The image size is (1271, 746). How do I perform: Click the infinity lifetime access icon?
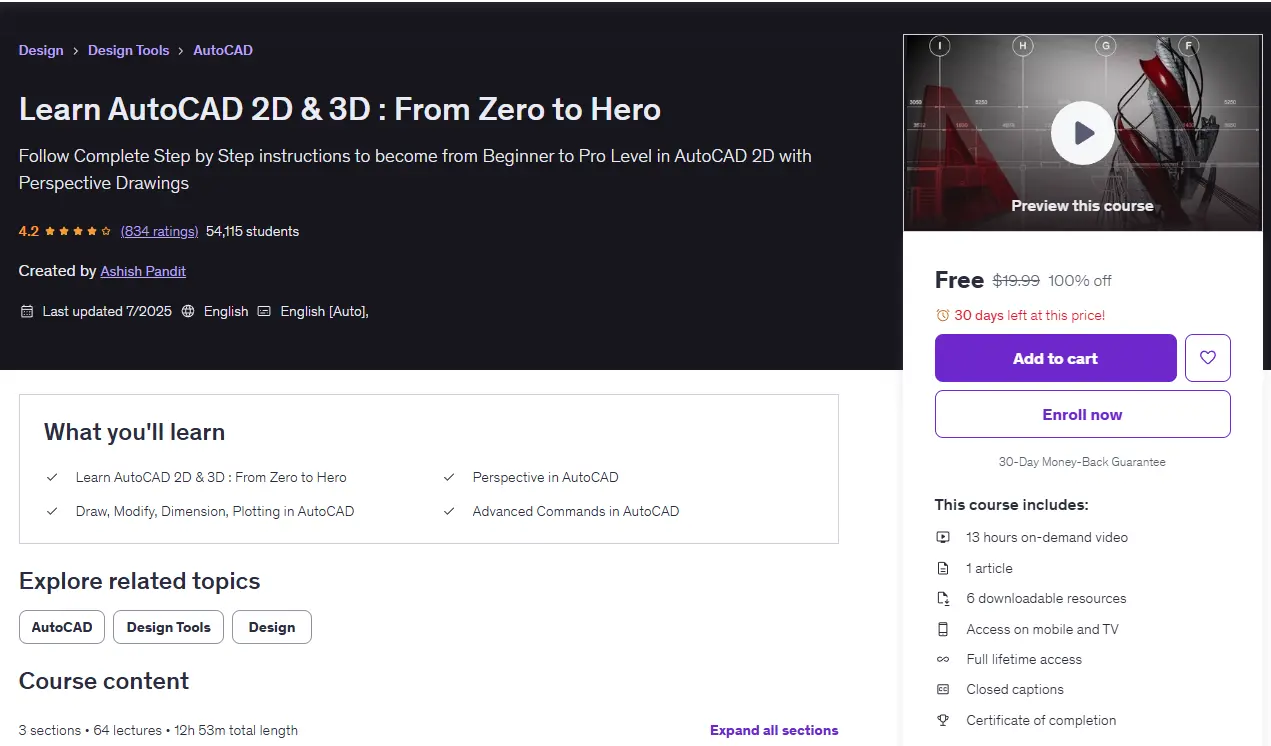coord(943,659)
